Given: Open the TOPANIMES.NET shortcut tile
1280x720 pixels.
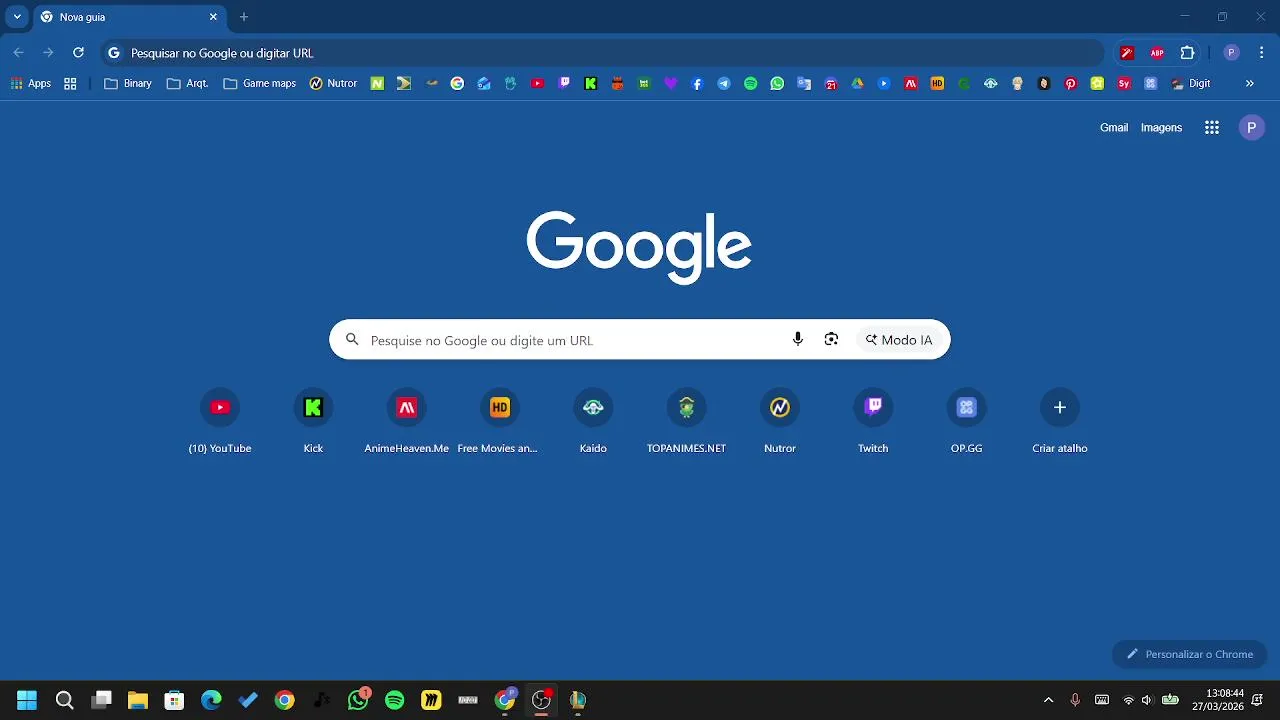Looking at the screenshot, I should tap(686, 422).
